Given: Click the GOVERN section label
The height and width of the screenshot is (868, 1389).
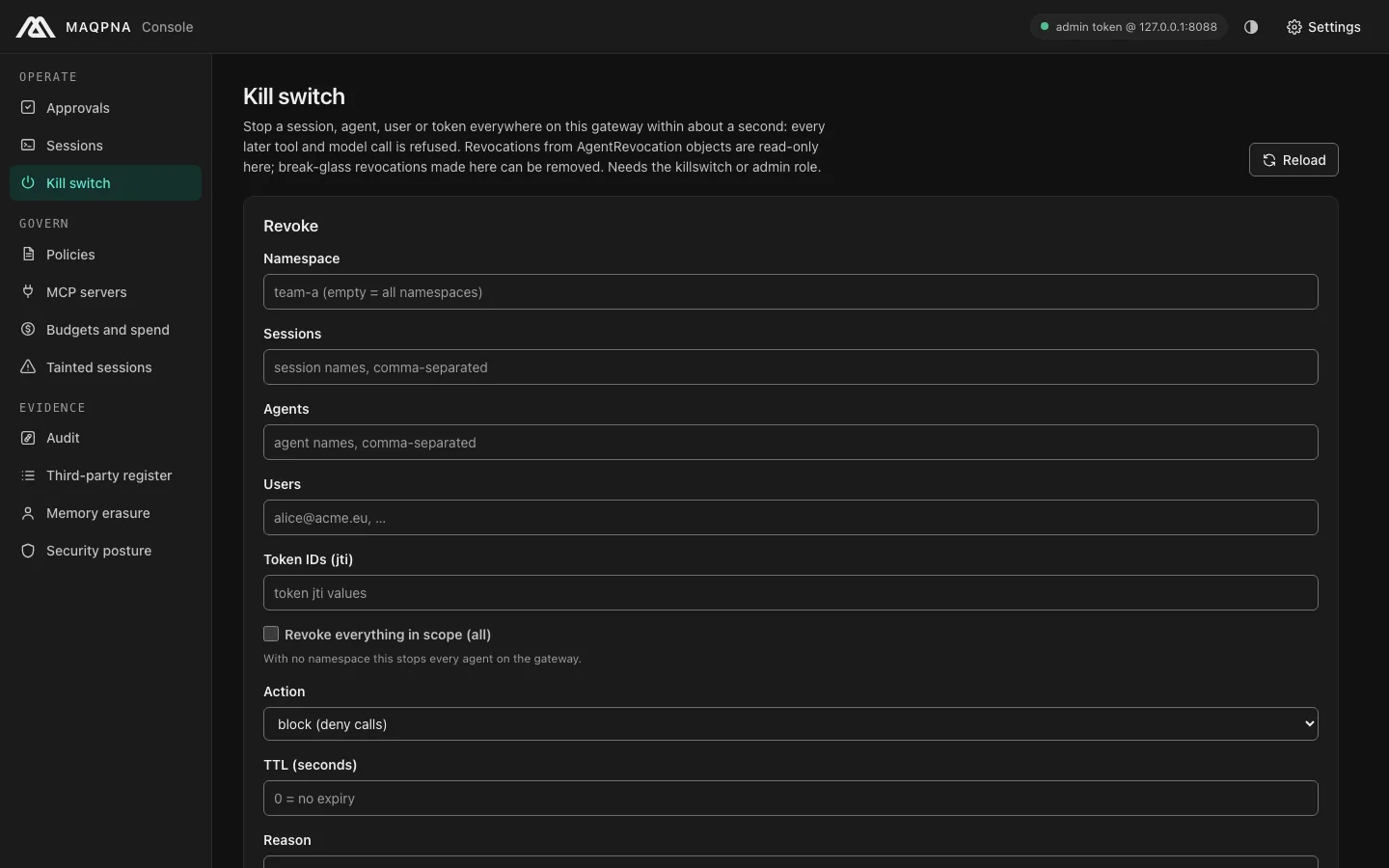Looking at the screenshot, I should coord(44,223).
